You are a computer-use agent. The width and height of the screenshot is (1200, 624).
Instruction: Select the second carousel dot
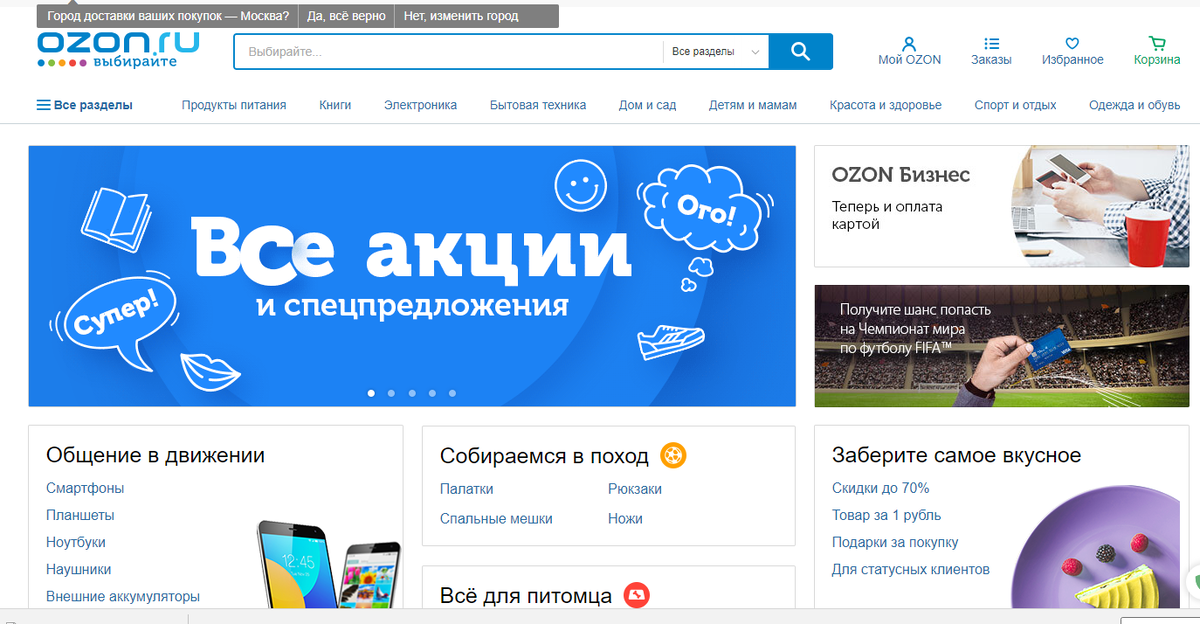pyautogui.click(x=391, y=394)
